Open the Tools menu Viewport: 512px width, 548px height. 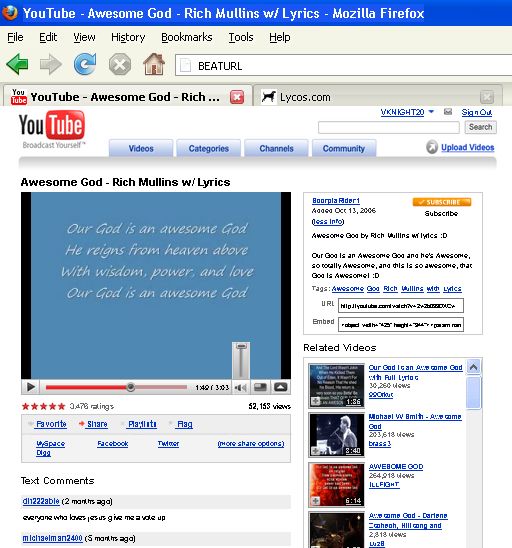[241, 37]
